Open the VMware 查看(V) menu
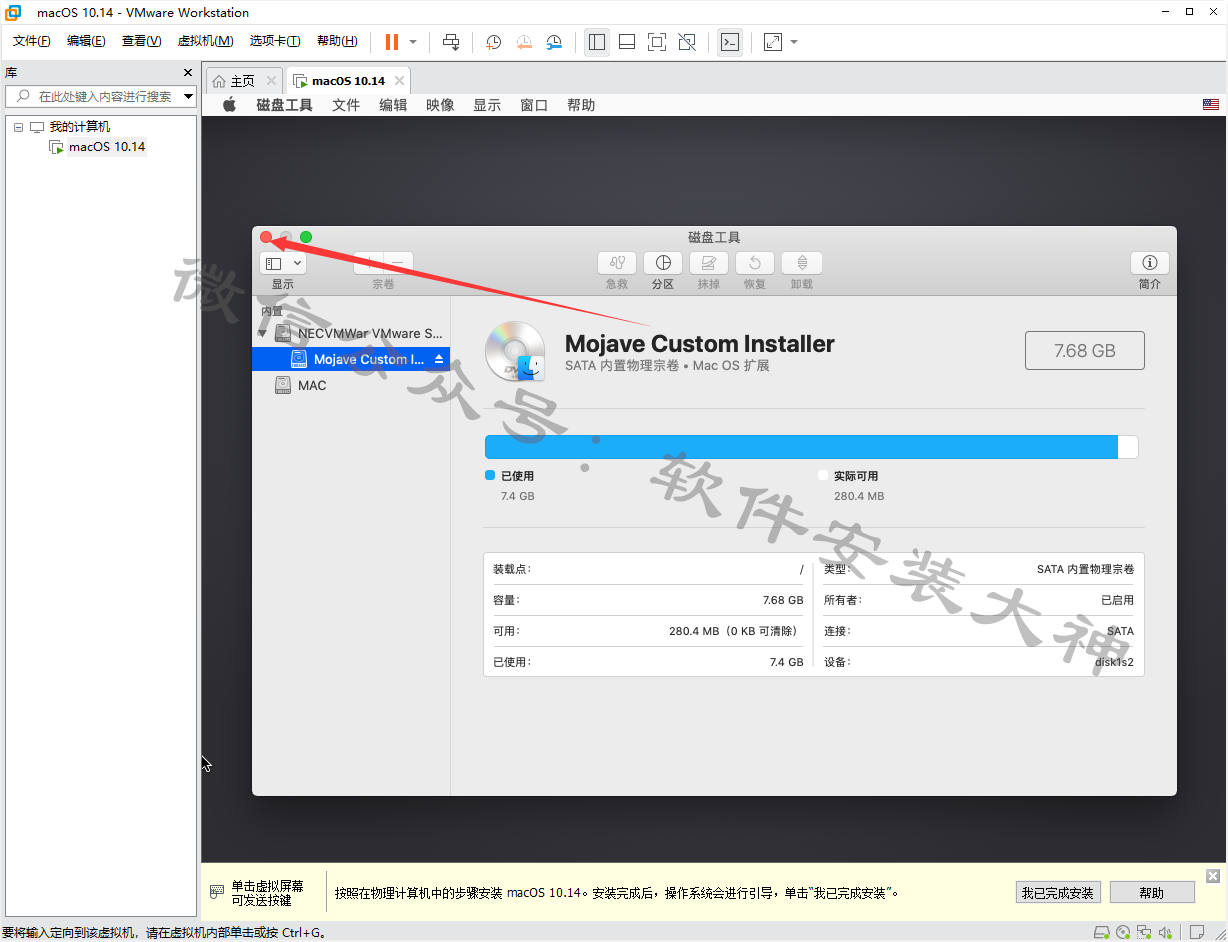The image size is (1228, 942). click(141, 41)
